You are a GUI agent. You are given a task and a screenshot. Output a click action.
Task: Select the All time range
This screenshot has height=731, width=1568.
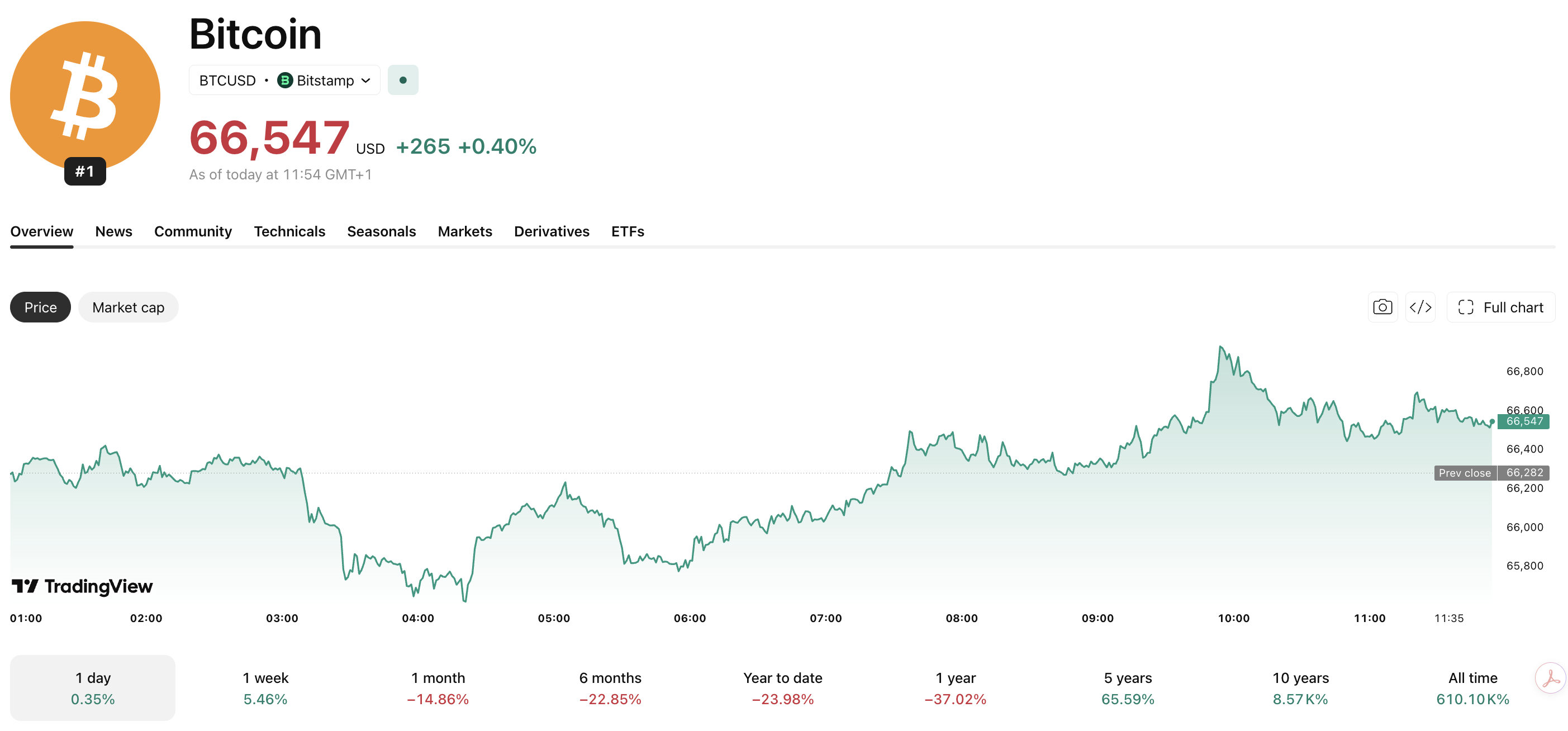pyautogui.click(x=1473, y=688)
